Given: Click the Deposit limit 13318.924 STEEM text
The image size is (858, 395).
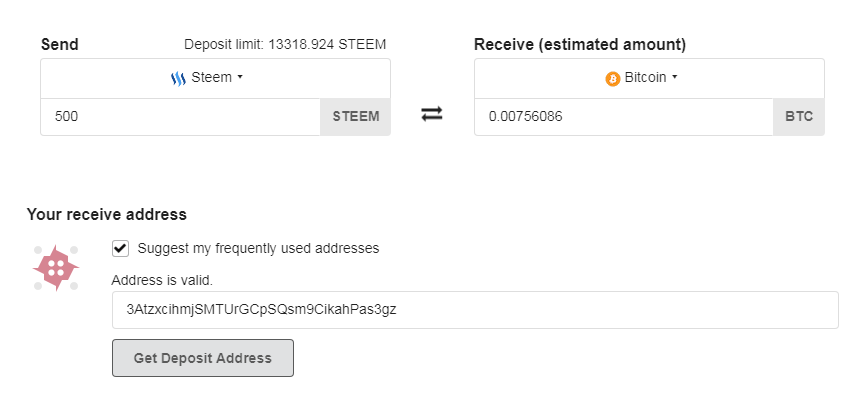Looking at the screenshot, I should (x=285, y=44).
